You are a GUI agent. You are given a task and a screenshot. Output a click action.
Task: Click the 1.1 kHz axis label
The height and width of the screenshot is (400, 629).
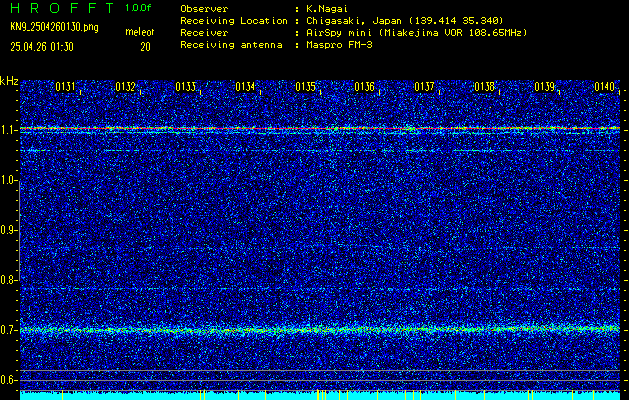(8, 130)
